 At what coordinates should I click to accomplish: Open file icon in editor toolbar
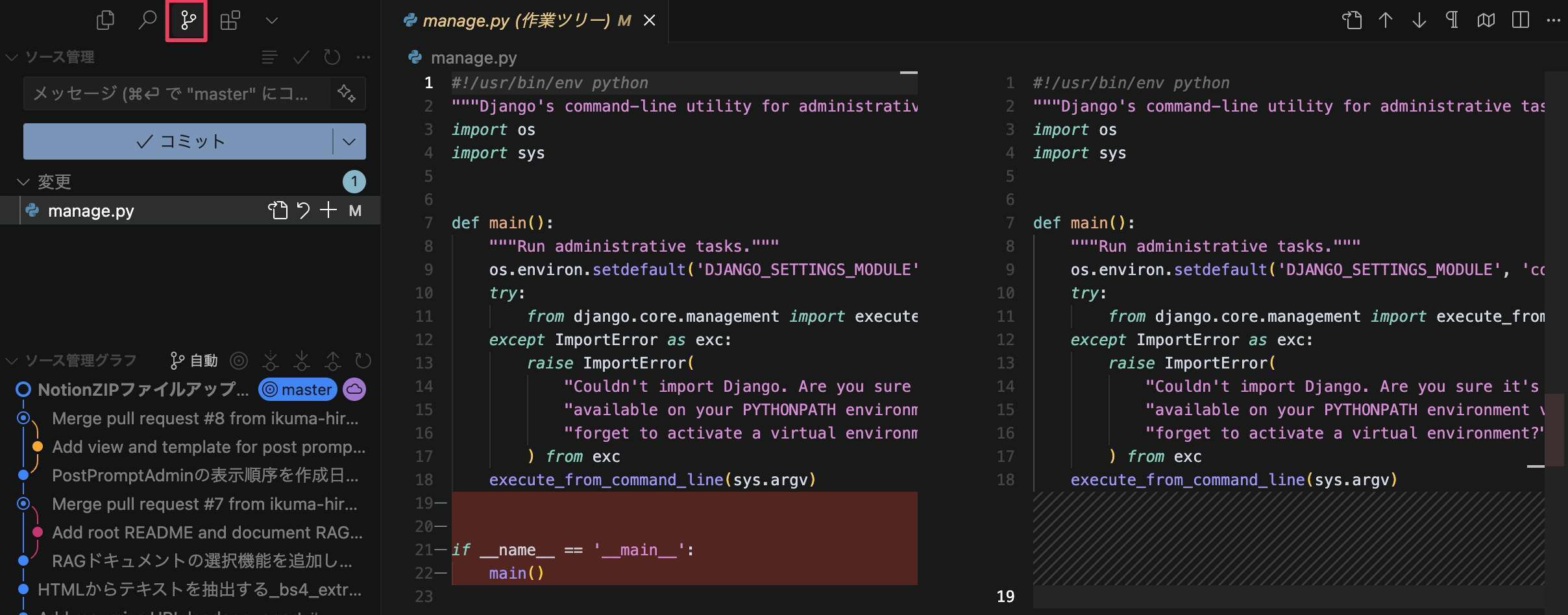[x=1352, y=20]
